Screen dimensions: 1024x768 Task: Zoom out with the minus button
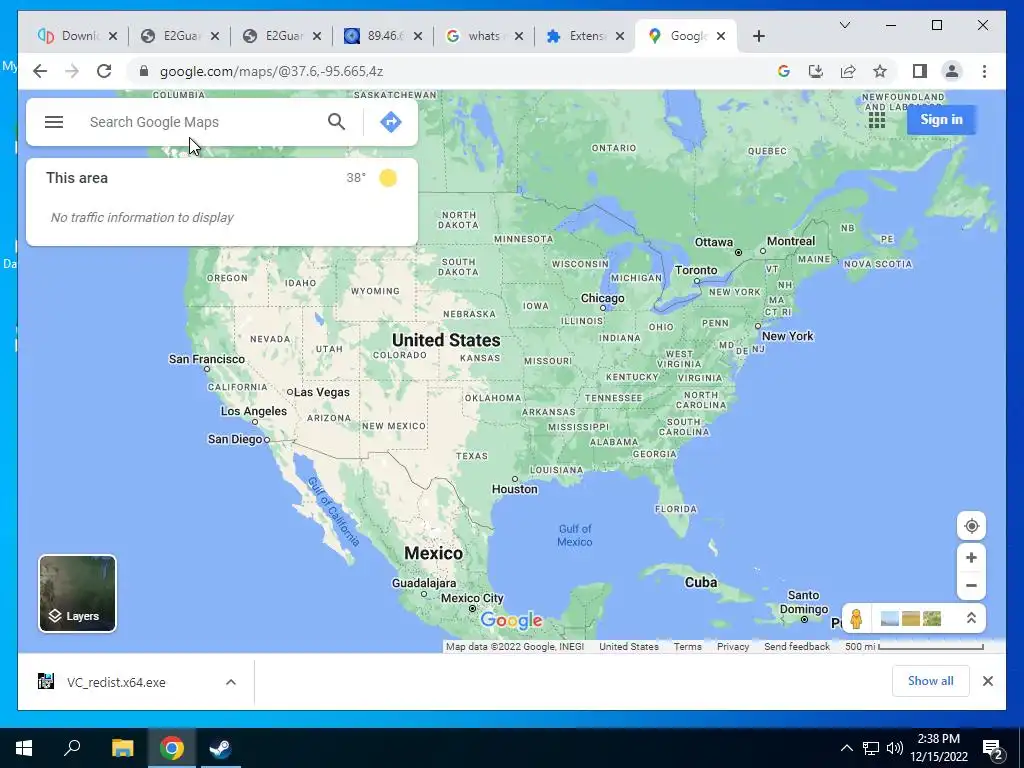[x=971, y=586]
